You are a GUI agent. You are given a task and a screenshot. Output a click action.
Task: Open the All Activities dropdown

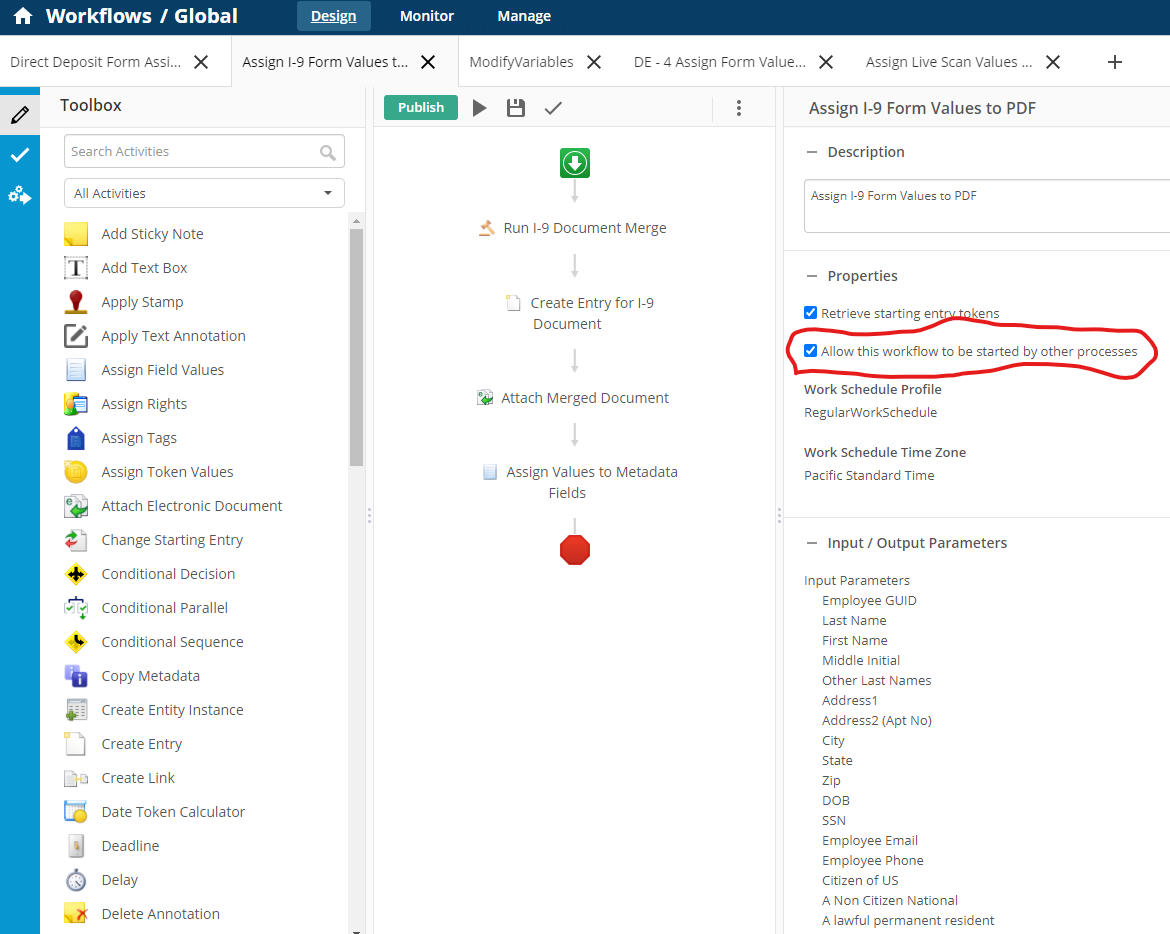(x=204, y=193)
